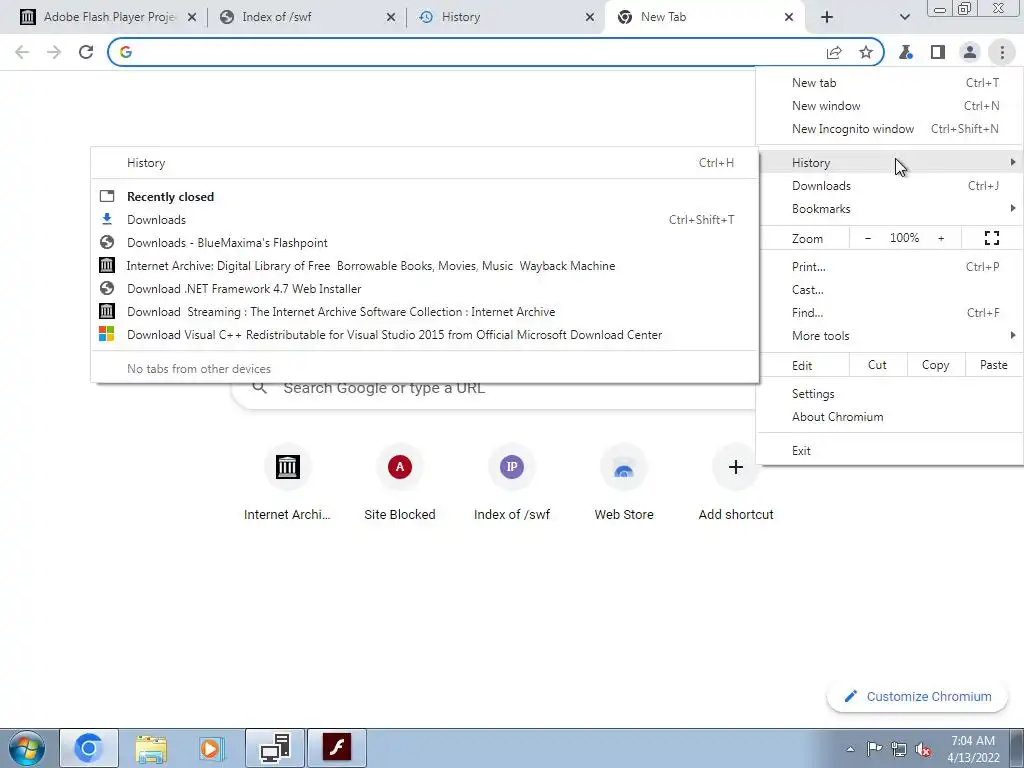This screenshot has height=768, width=1024.
Task: Click Paste in the Edit row
Action: coord(993,365)
